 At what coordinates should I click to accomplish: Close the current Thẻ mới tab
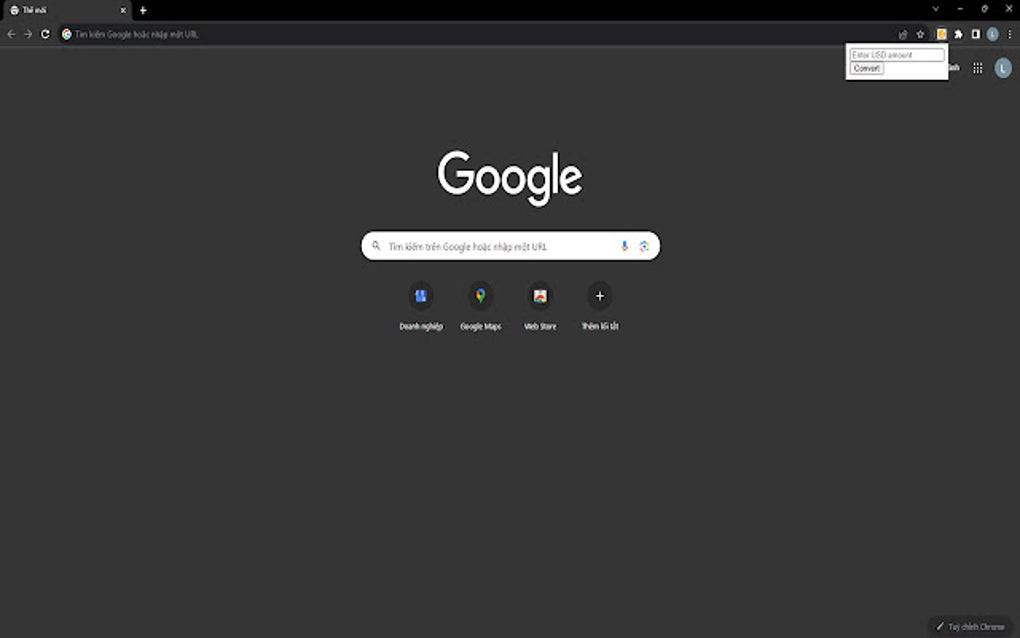click(123, 10)
